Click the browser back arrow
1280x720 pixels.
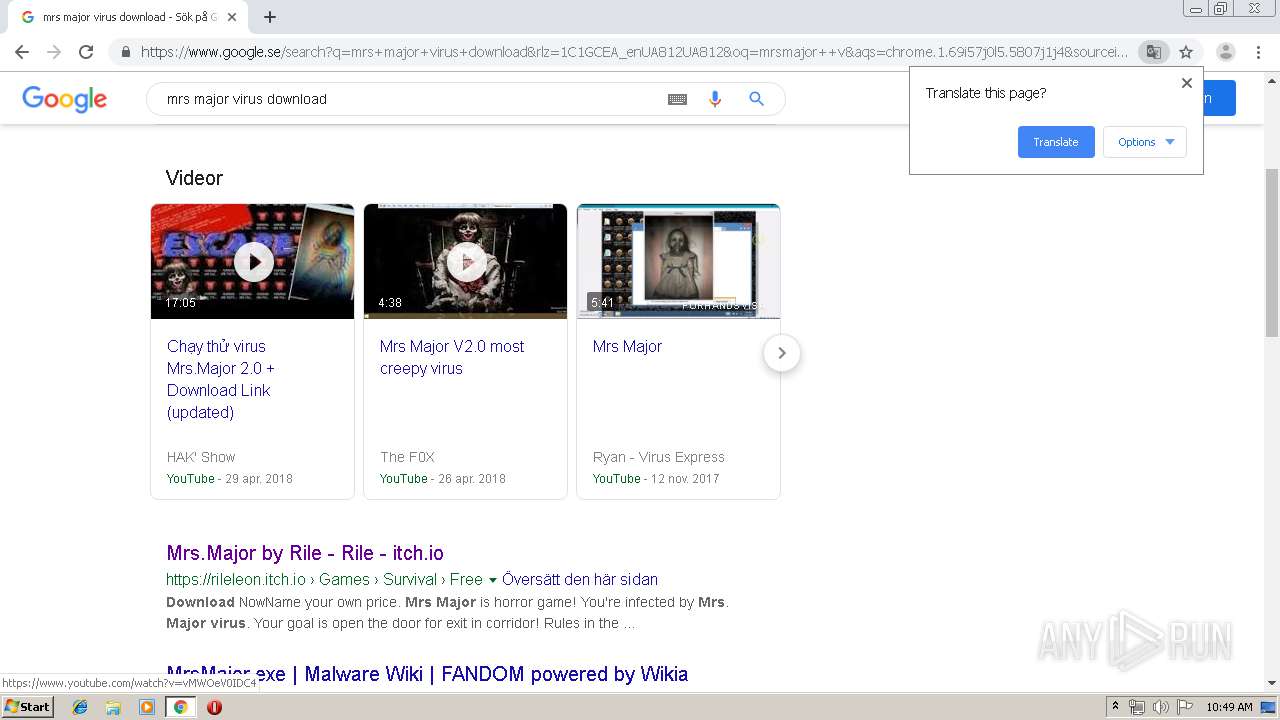tap(22, 52)
